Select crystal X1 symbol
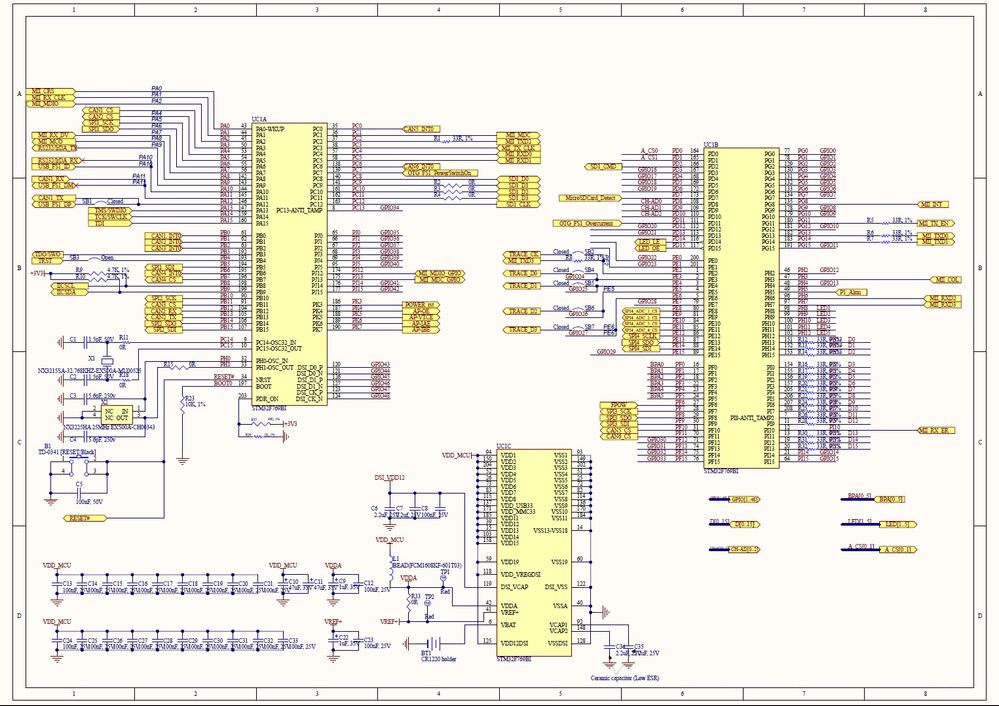Viewport: 999px width, 706px height. click(x=106, y=360)
